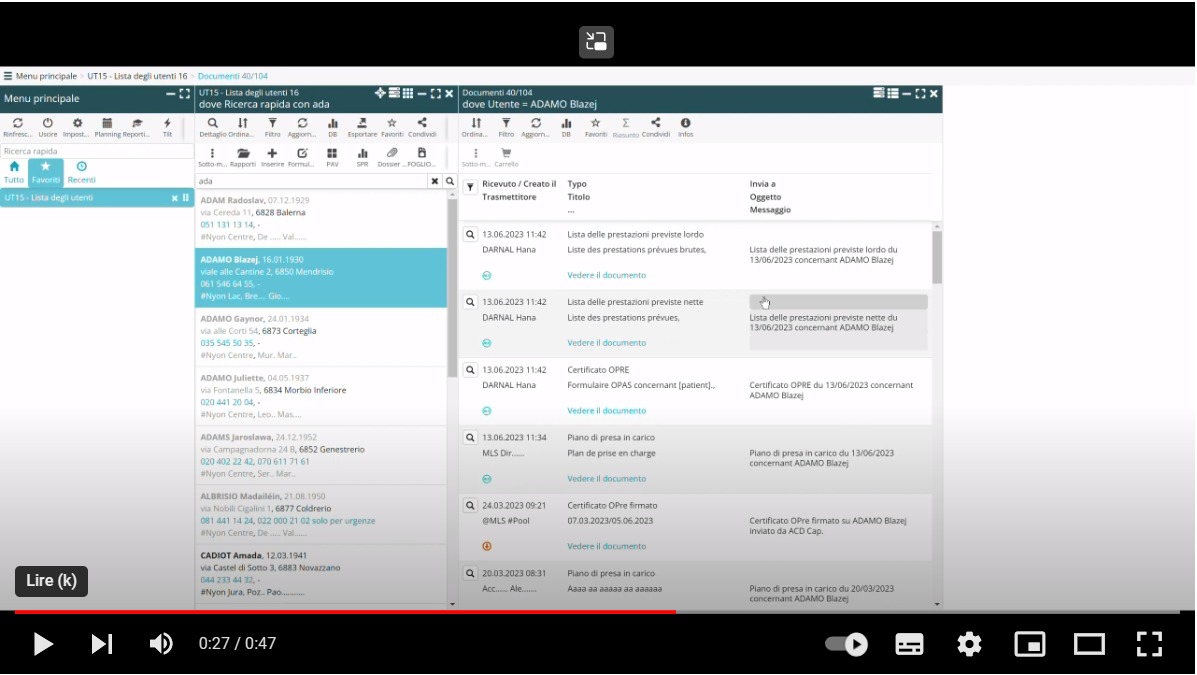The height and width of the screenshot is (675, 1197).
Task: Select ADAMO Gaynor in user list
Action: click(320, 337)
